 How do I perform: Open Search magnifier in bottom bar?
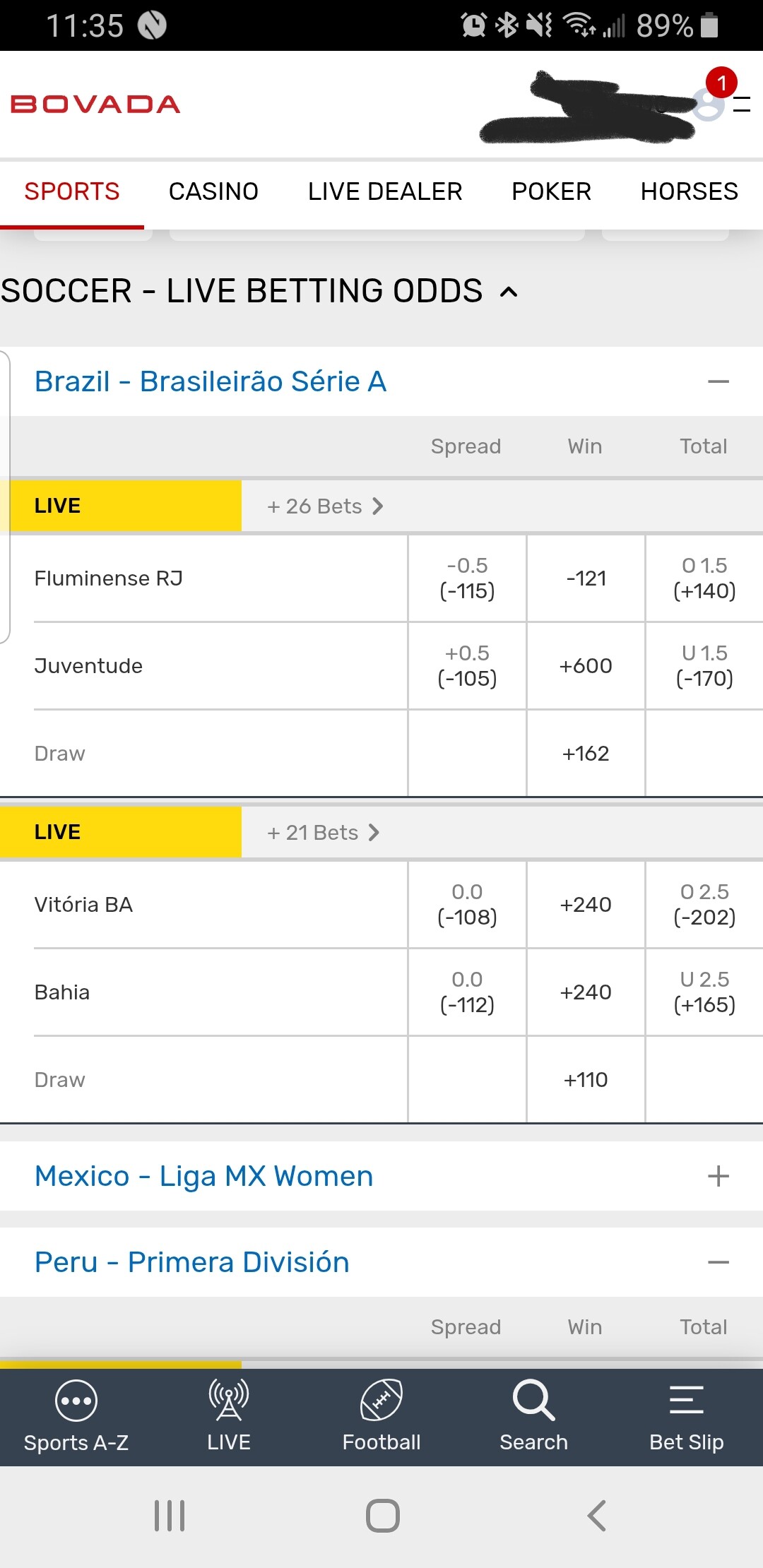click(533, 1400)
